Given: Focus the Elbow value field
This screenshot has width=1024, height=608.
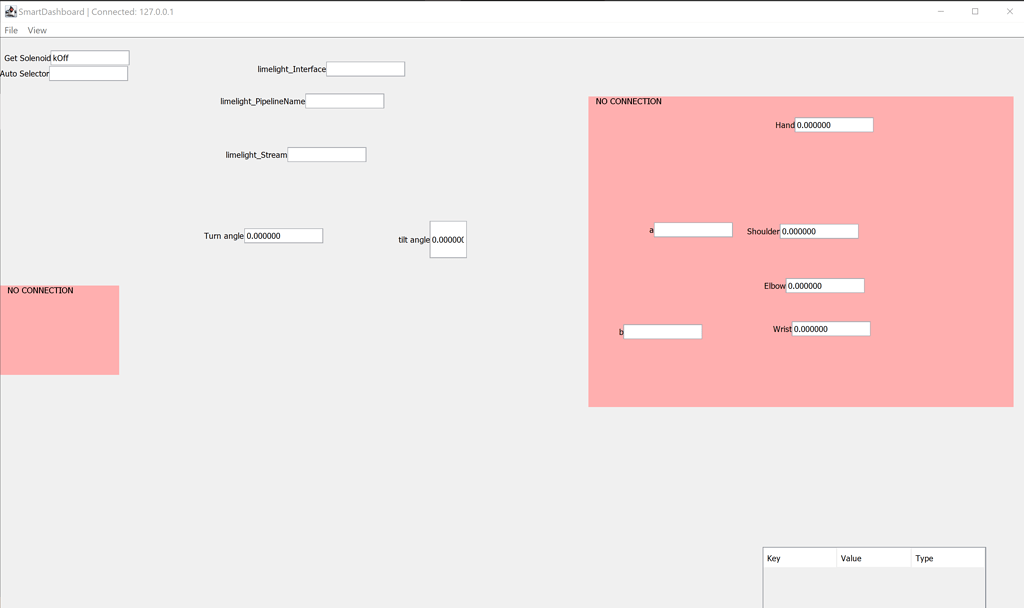Looking at the screenshot, I should pyautogui.click(x=824, y=286).
